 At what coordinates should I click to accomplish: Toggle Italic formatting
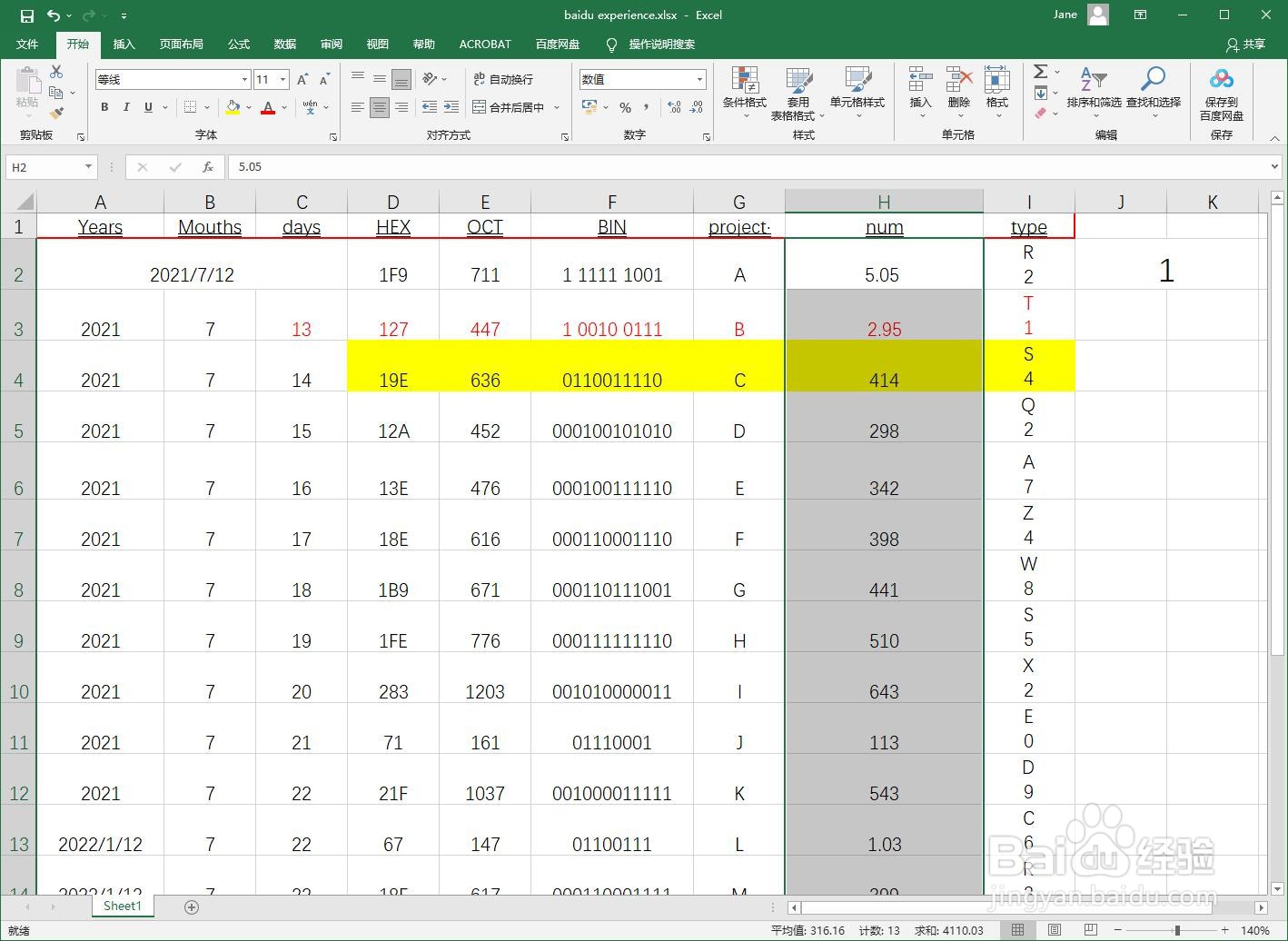(126, 107)
